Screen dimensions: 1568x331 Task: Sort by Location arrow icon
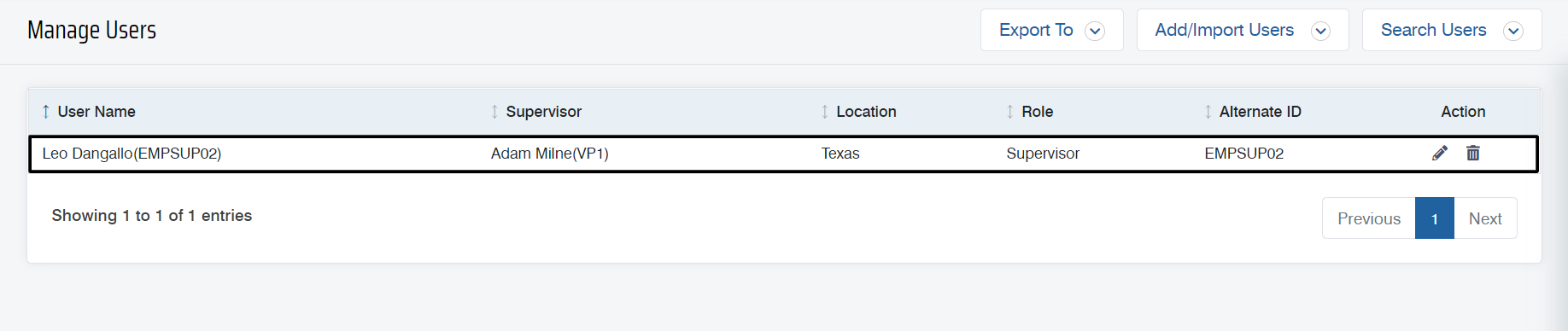825,112
